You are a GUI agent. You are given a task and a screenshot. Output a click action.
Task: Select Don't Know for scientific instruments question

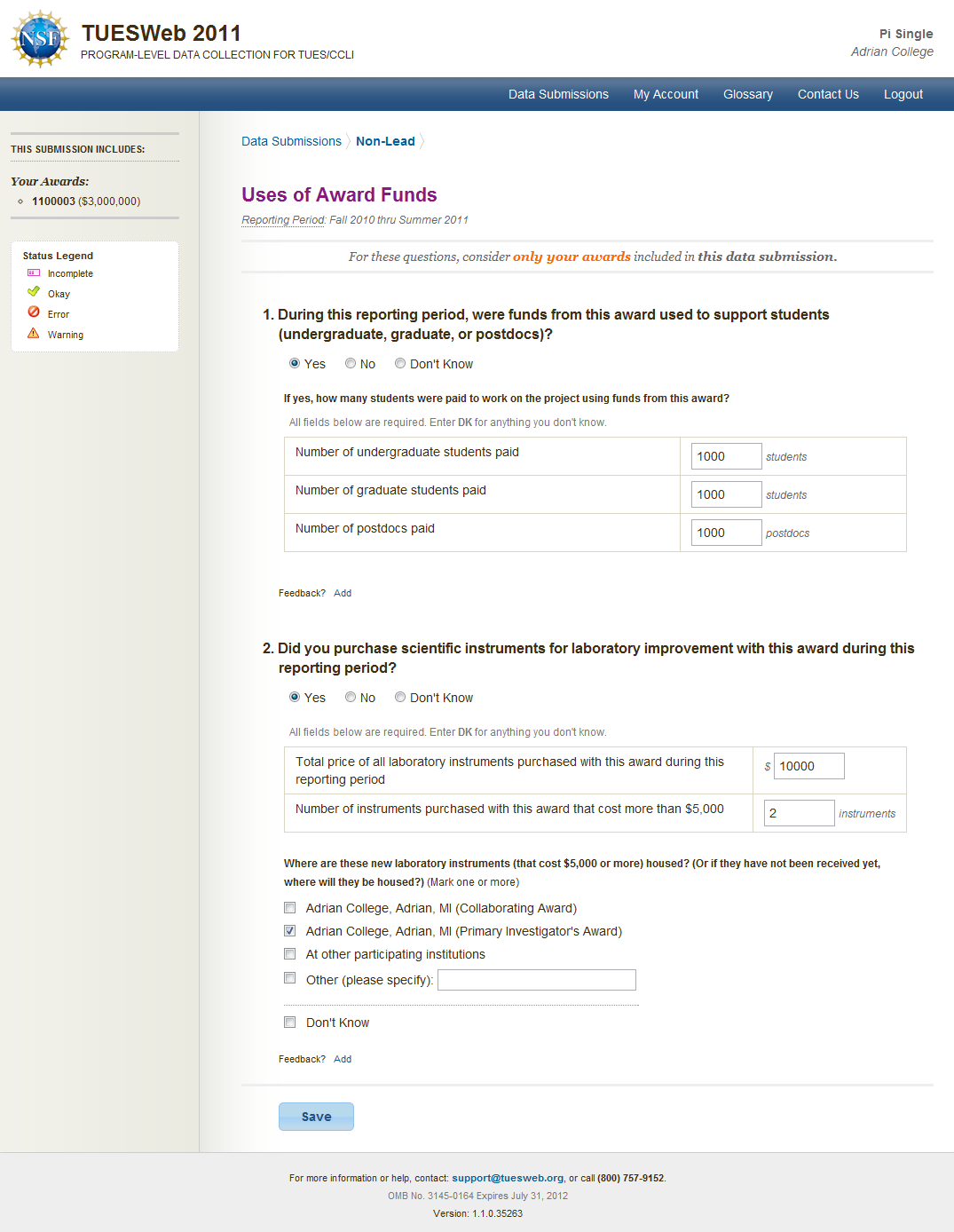point(400,697)
